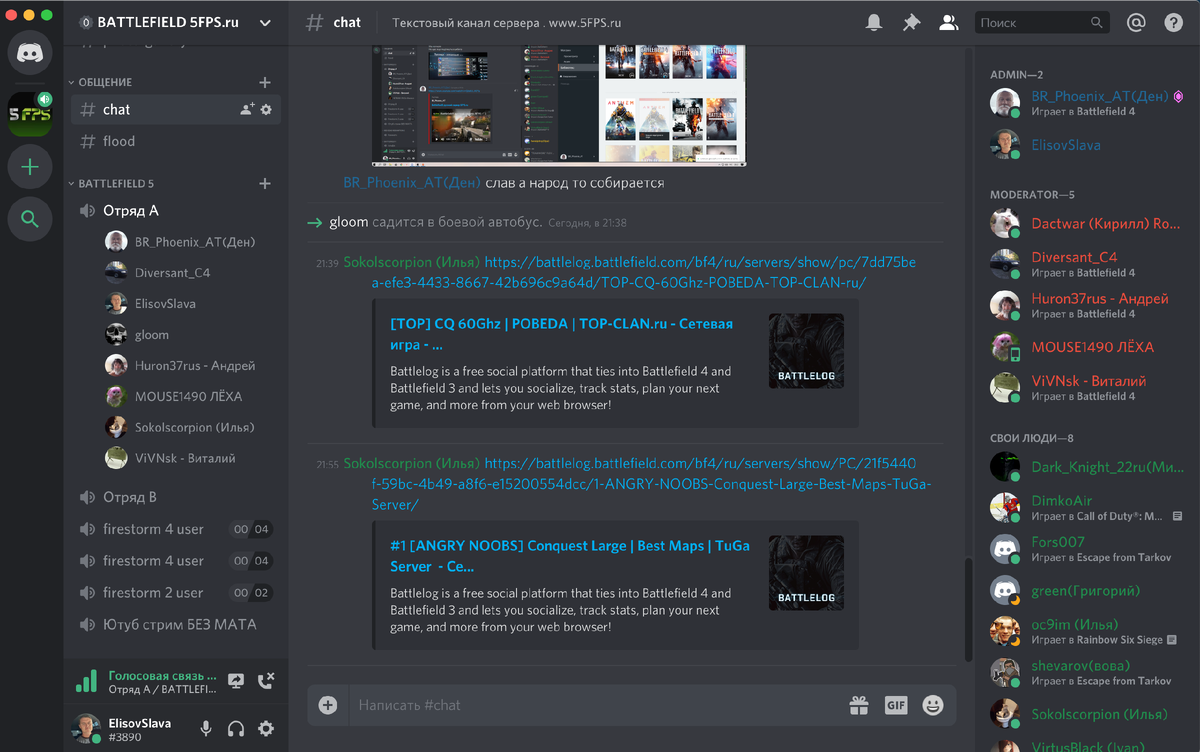Screen dimensions: 1200x752
Task: Start screen share in voice panel
Action: [x=236, y=681]
